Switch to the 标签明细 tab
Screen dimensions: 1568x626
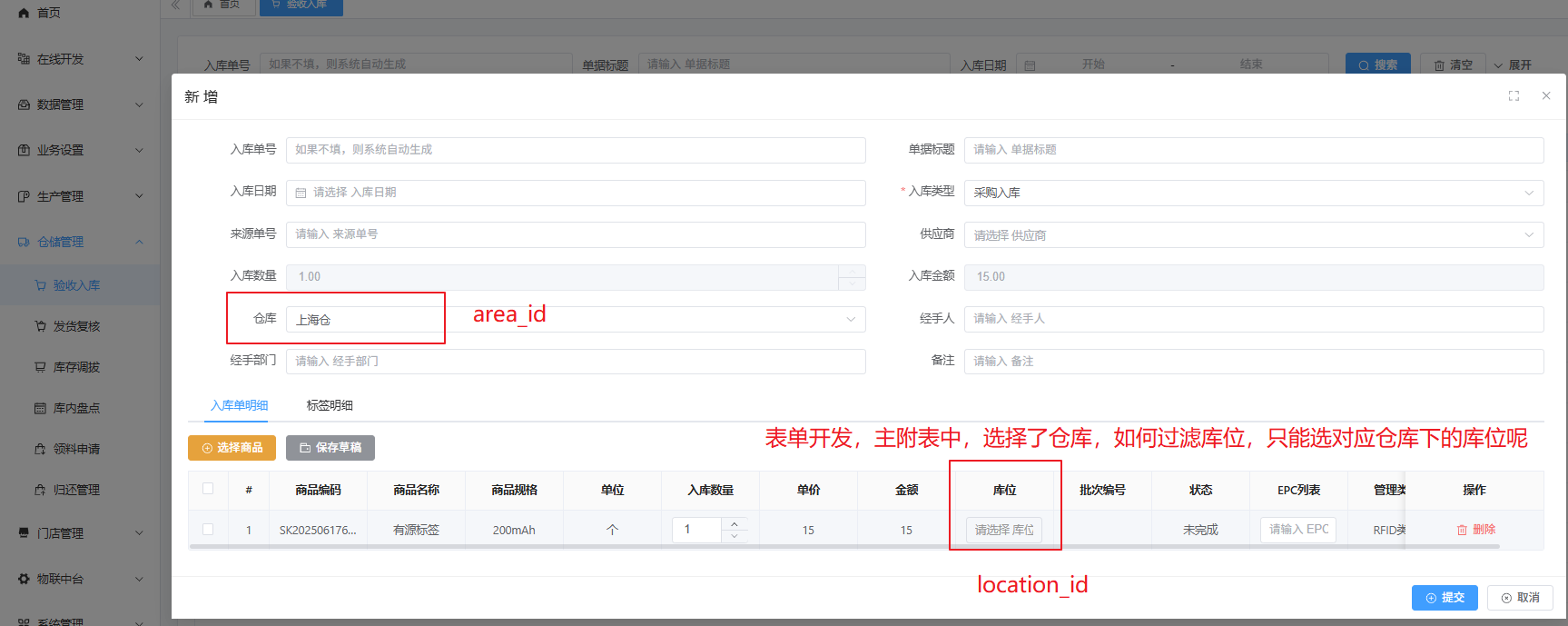click(330, 405)
